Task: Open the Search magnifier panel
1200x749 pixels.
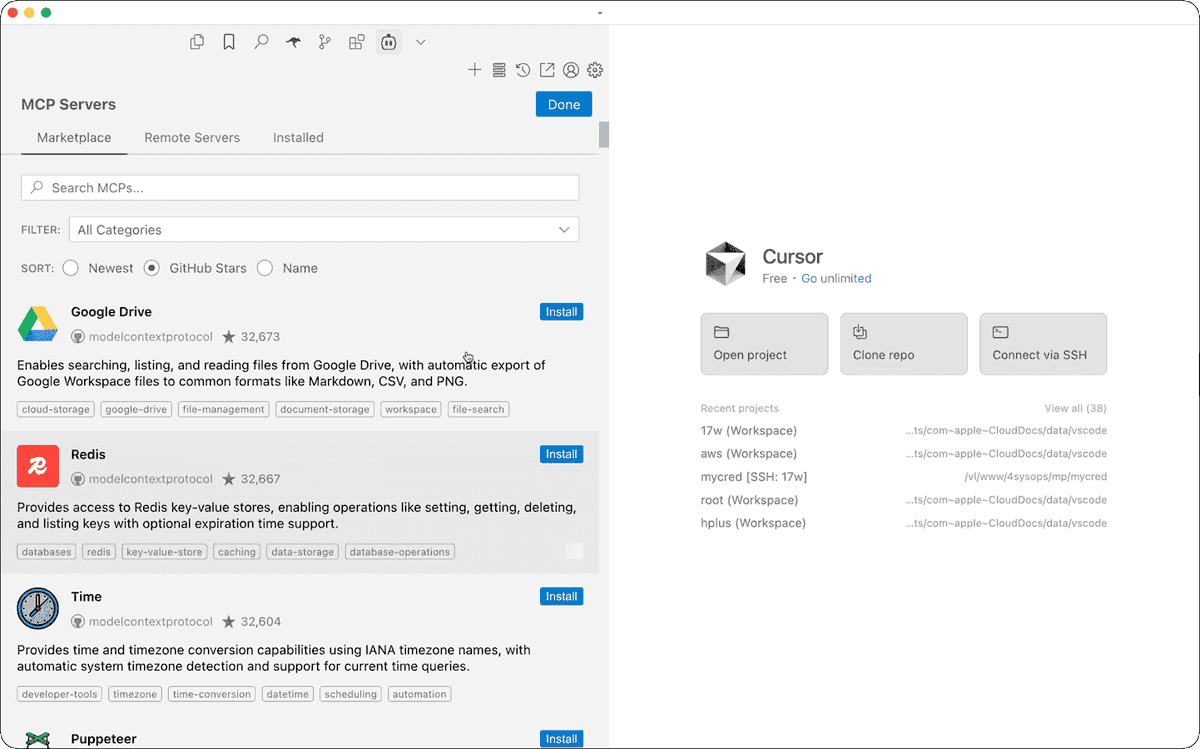Action: pos(261,42)
